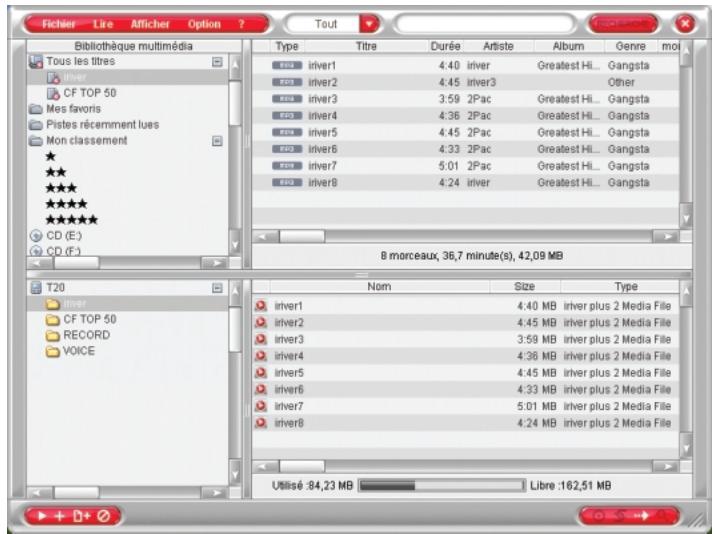
Task: Open the Afficher menu
Action: (150, 24)
